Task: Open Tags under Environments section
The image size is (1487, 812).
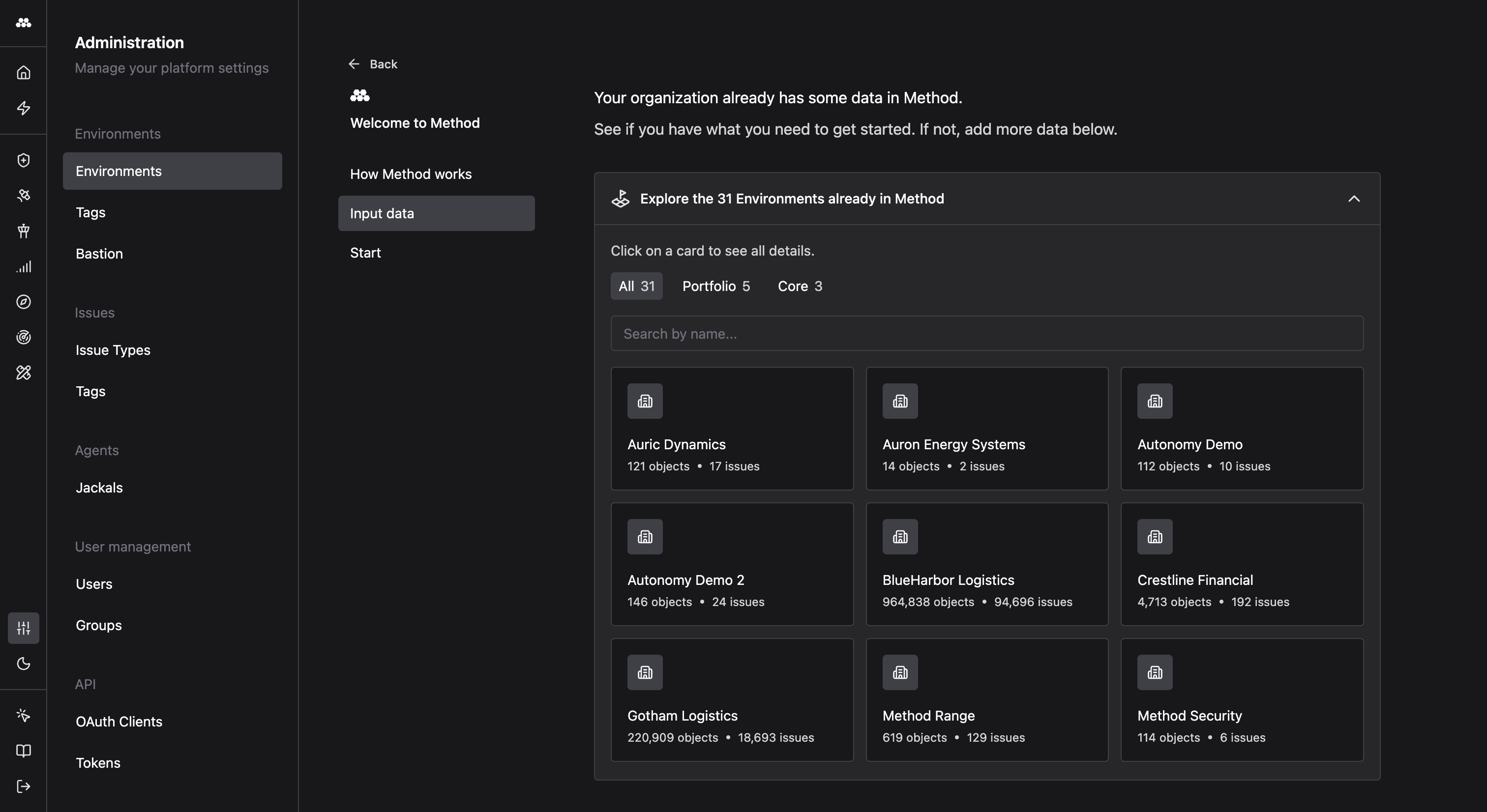Action: point(172,212)
